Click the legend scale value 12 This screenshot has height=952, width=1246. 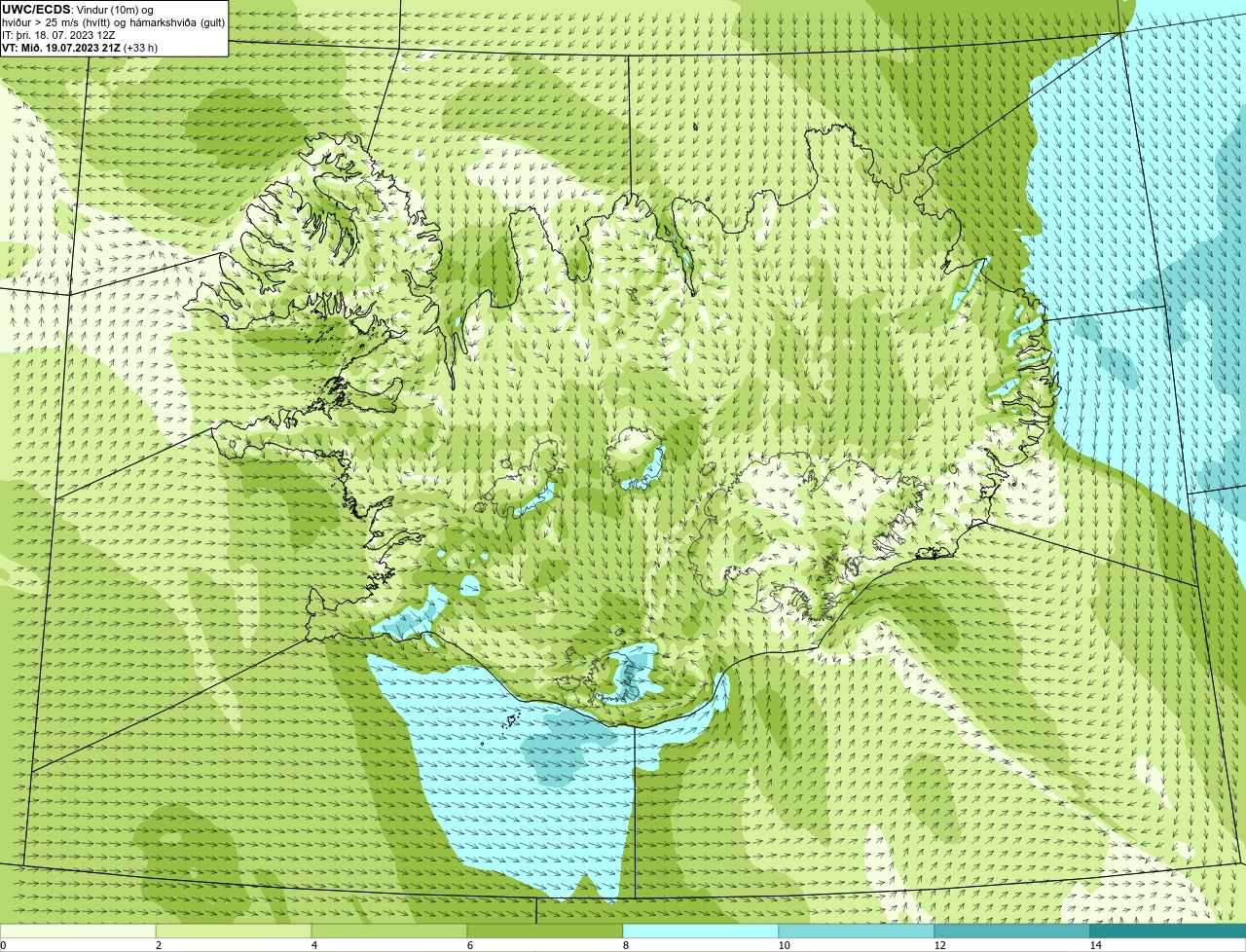pos(938,945)
